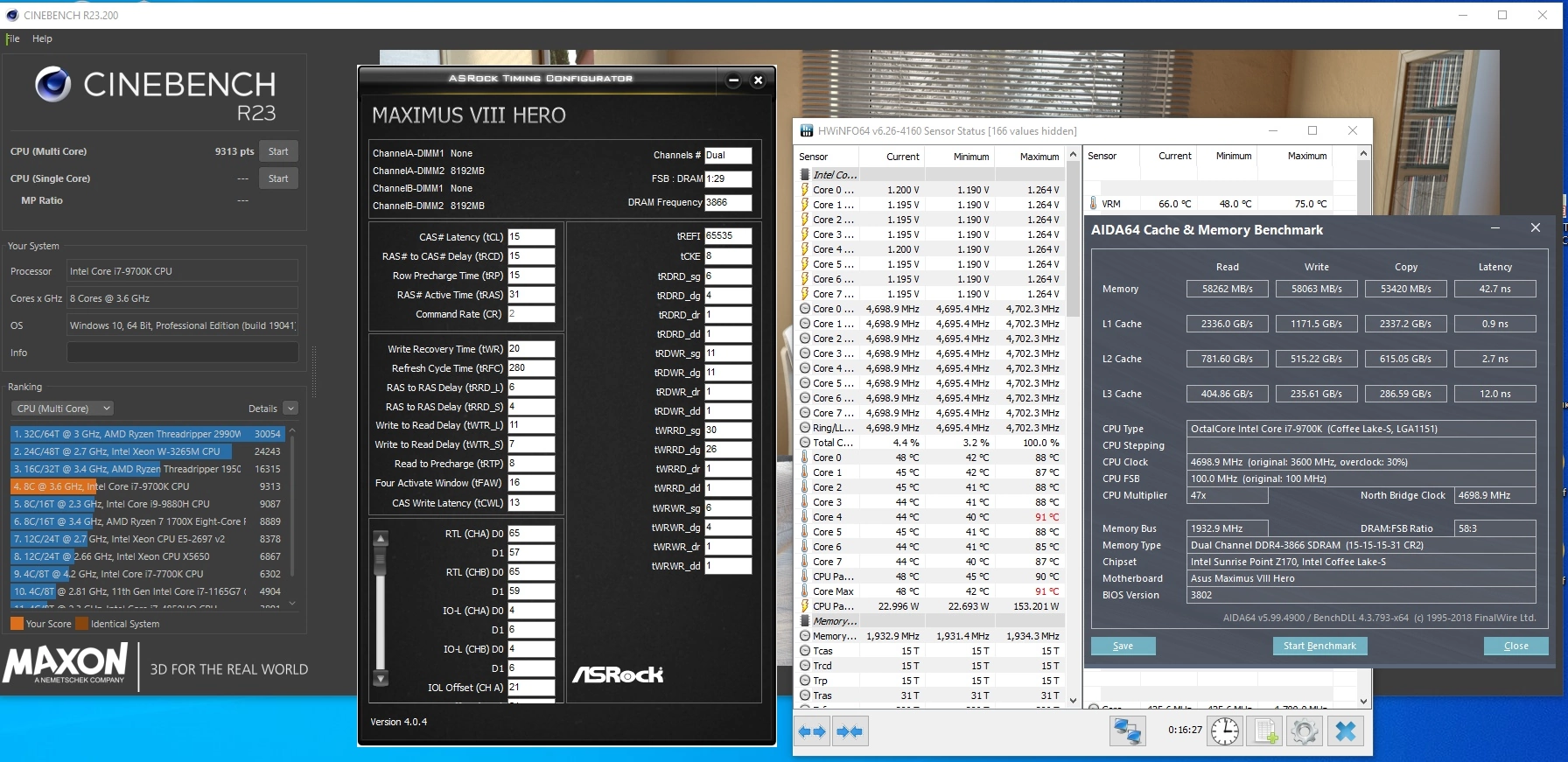
Task: Minimize the ASRock Timing Configurator window
Action: point(734,80)
